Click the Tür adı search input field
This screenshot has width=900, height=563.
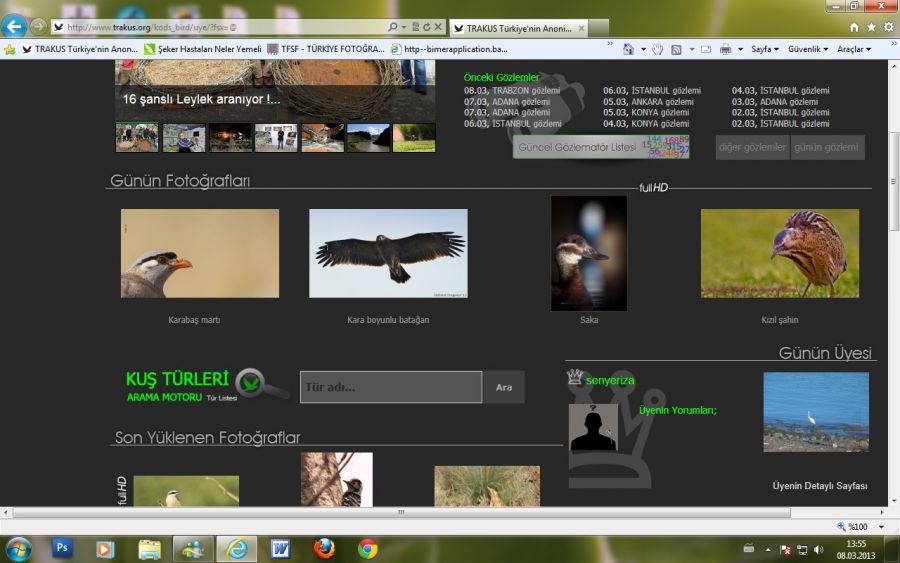[391, 387]
